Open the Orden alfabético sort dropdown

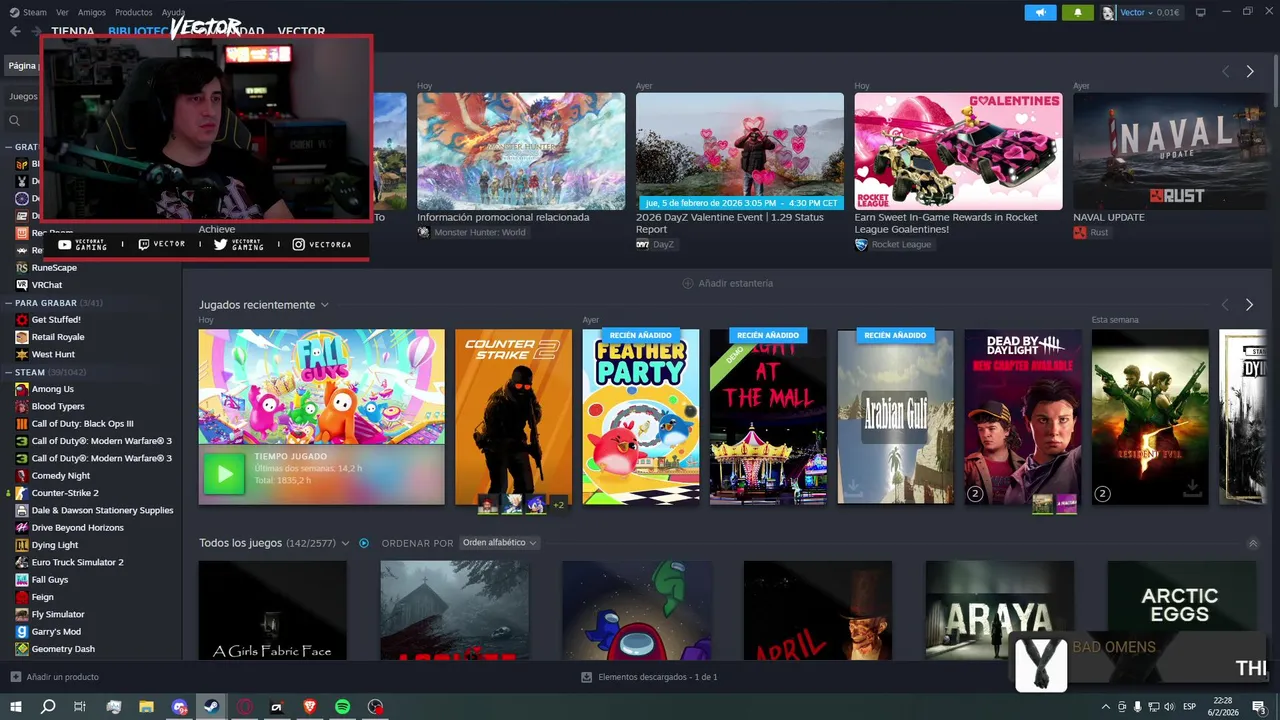(499, 543)
